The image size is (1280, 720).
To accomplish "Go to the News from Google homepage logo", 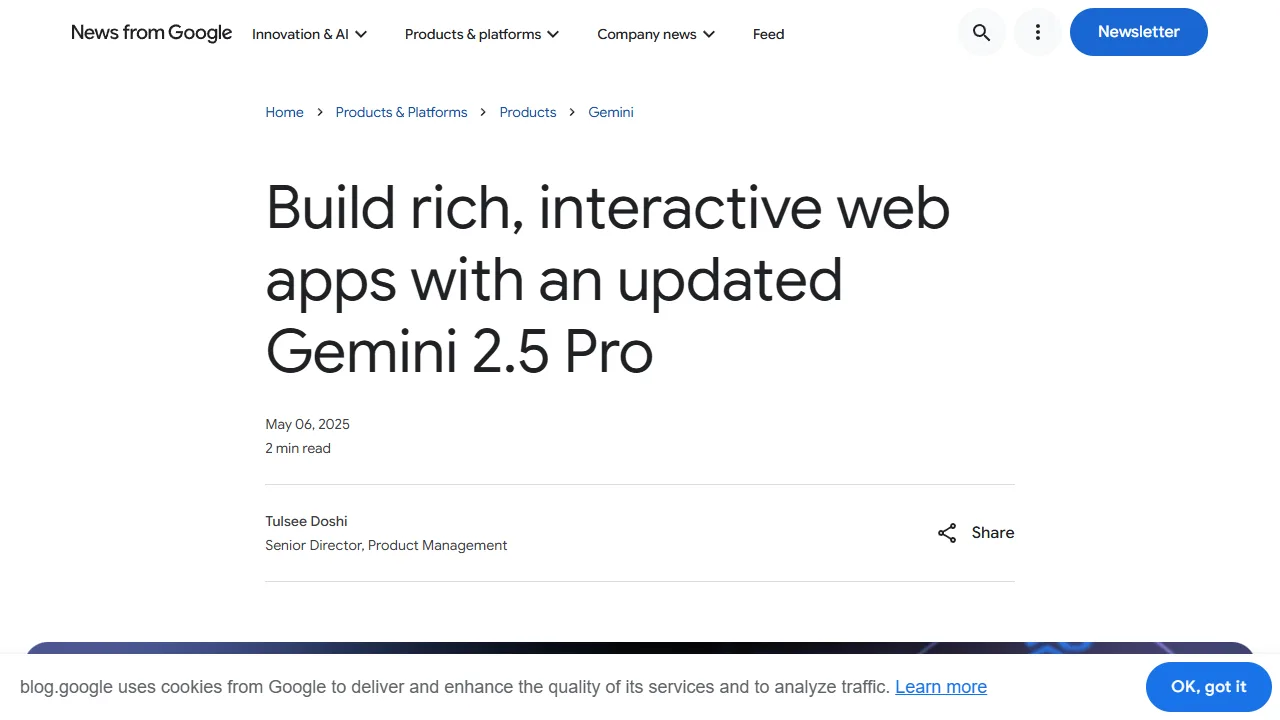I will (152, 33).
